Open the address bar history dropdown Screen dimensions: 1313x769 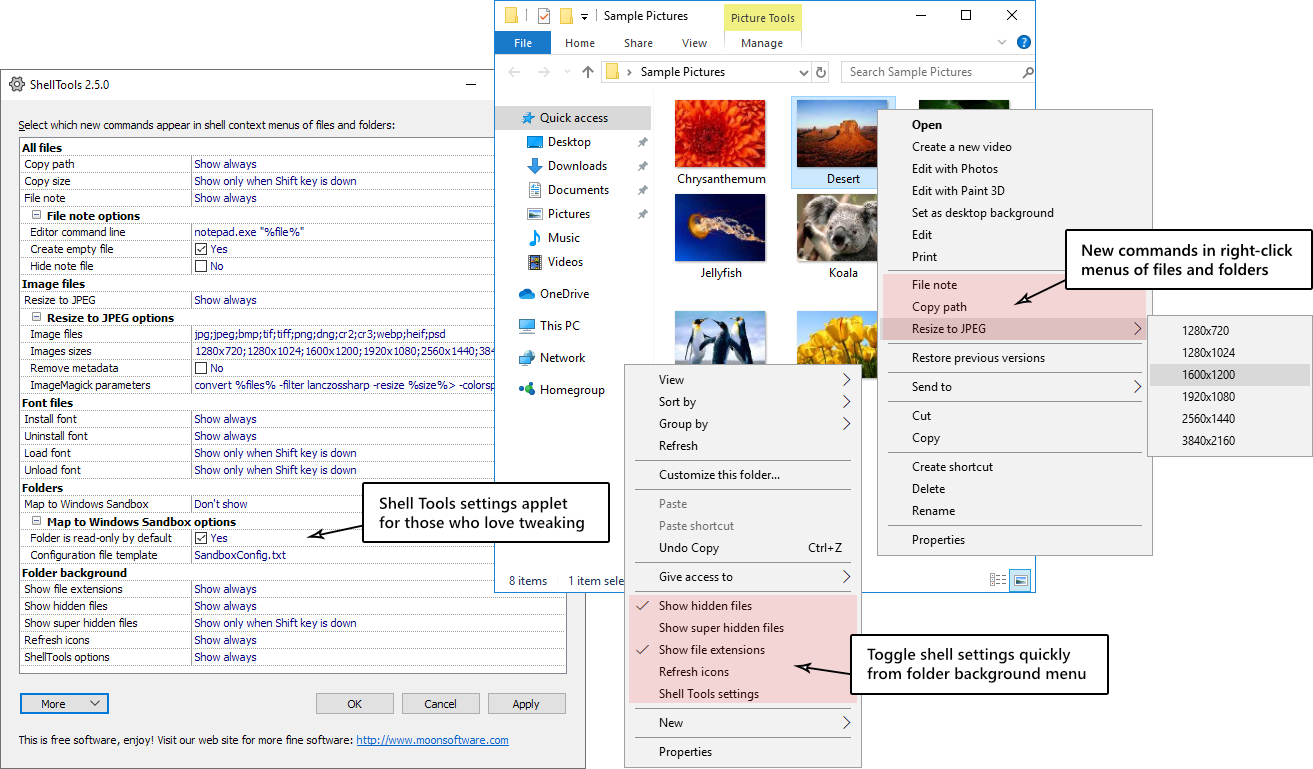804,72
